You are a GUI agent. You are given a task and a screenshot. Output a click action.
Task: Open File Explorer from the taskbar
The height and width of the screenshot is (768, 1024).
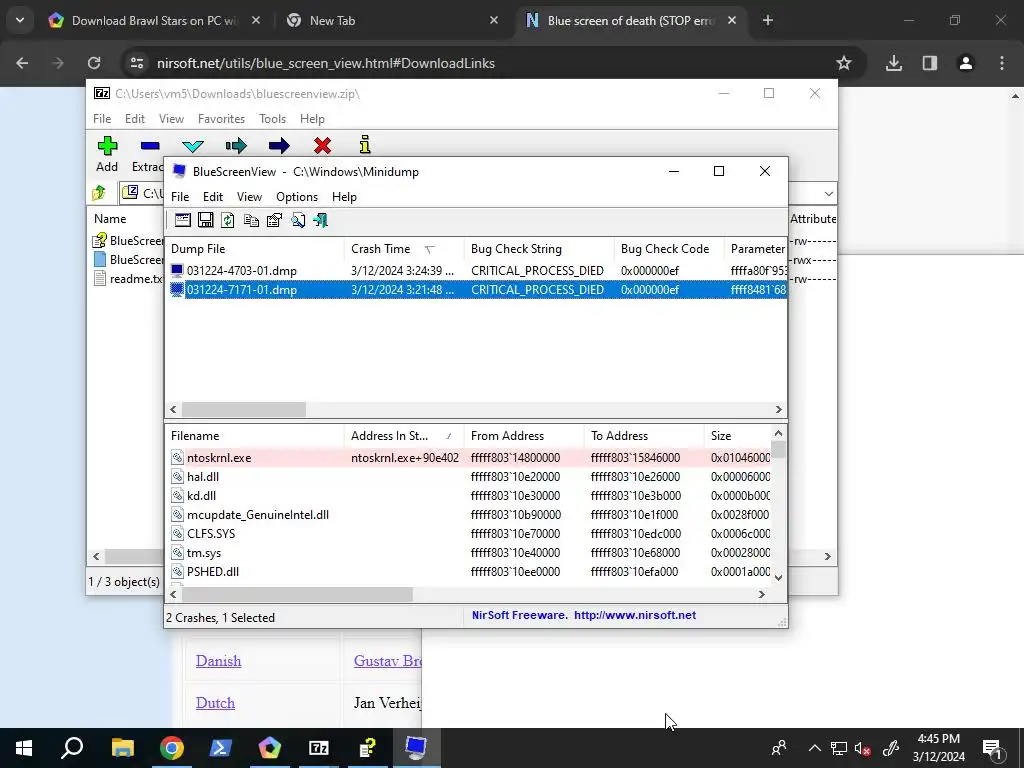[122, 748]
